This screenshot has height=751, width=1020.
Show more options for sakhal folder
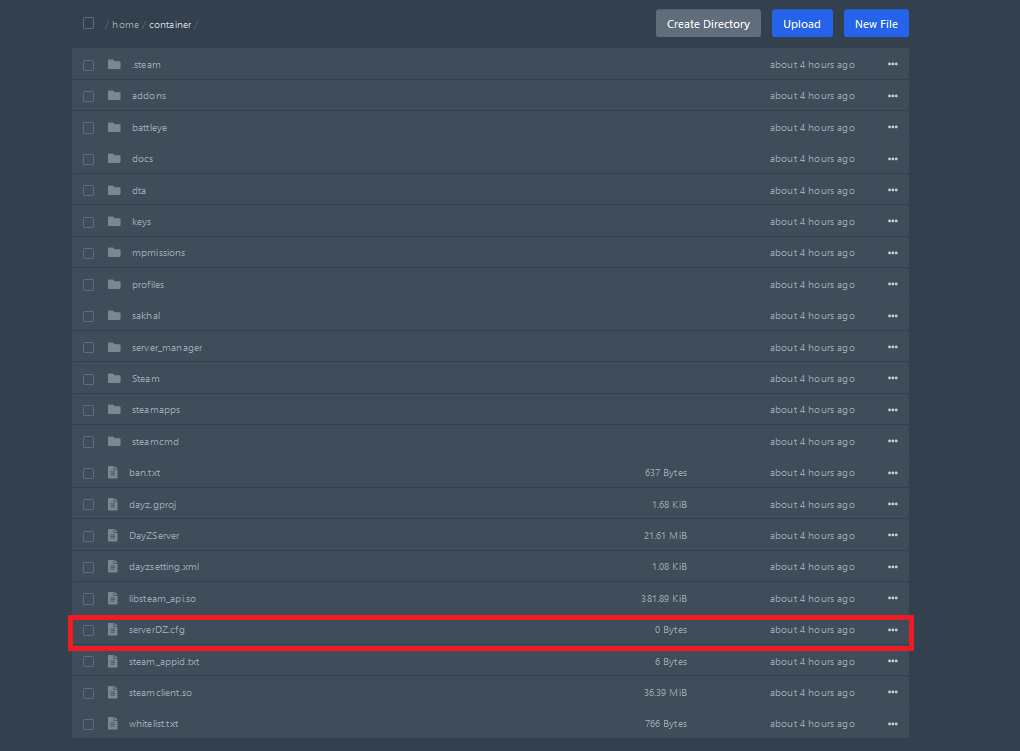click(x=892, y=316)
